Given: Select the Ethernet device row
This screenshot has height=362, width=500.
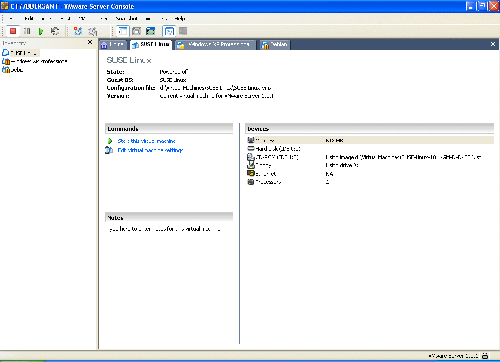Looking at the screenshot, I should [x=370, y=174].
